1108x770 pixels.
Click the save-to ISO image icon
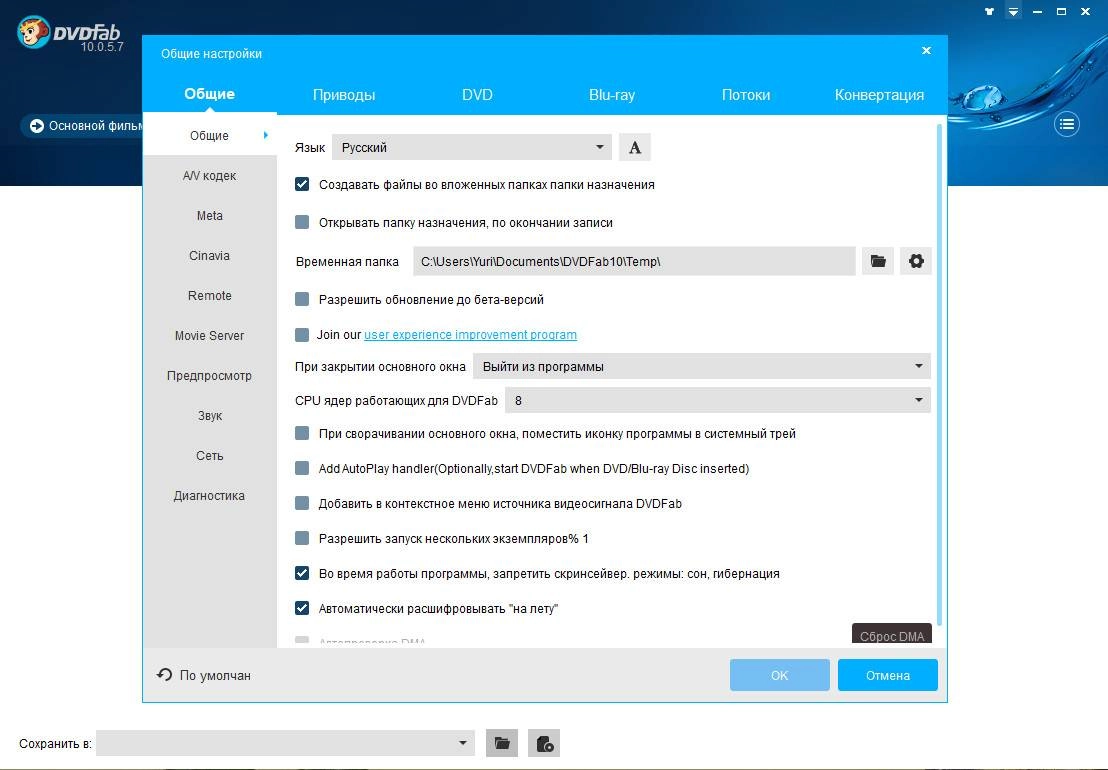pyautogui.click(x=544, y=743)
